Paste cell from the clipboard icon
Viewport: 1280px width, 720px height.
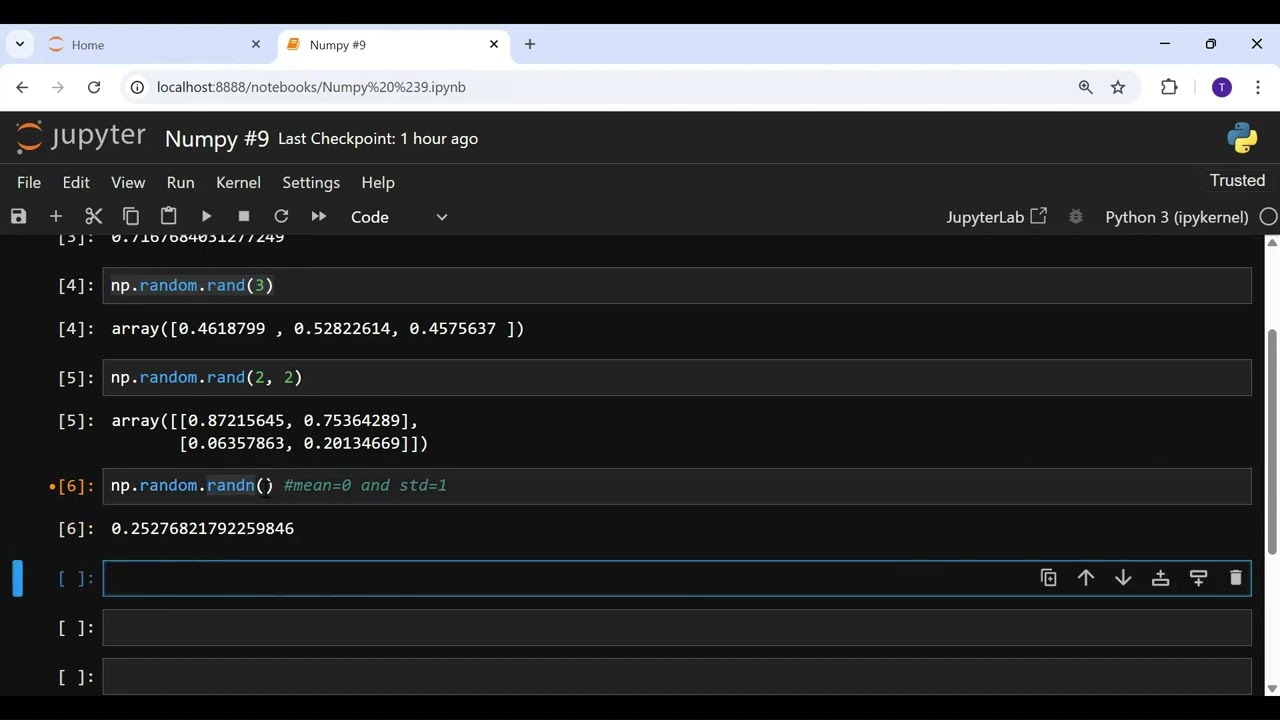[x=169, y=216]
